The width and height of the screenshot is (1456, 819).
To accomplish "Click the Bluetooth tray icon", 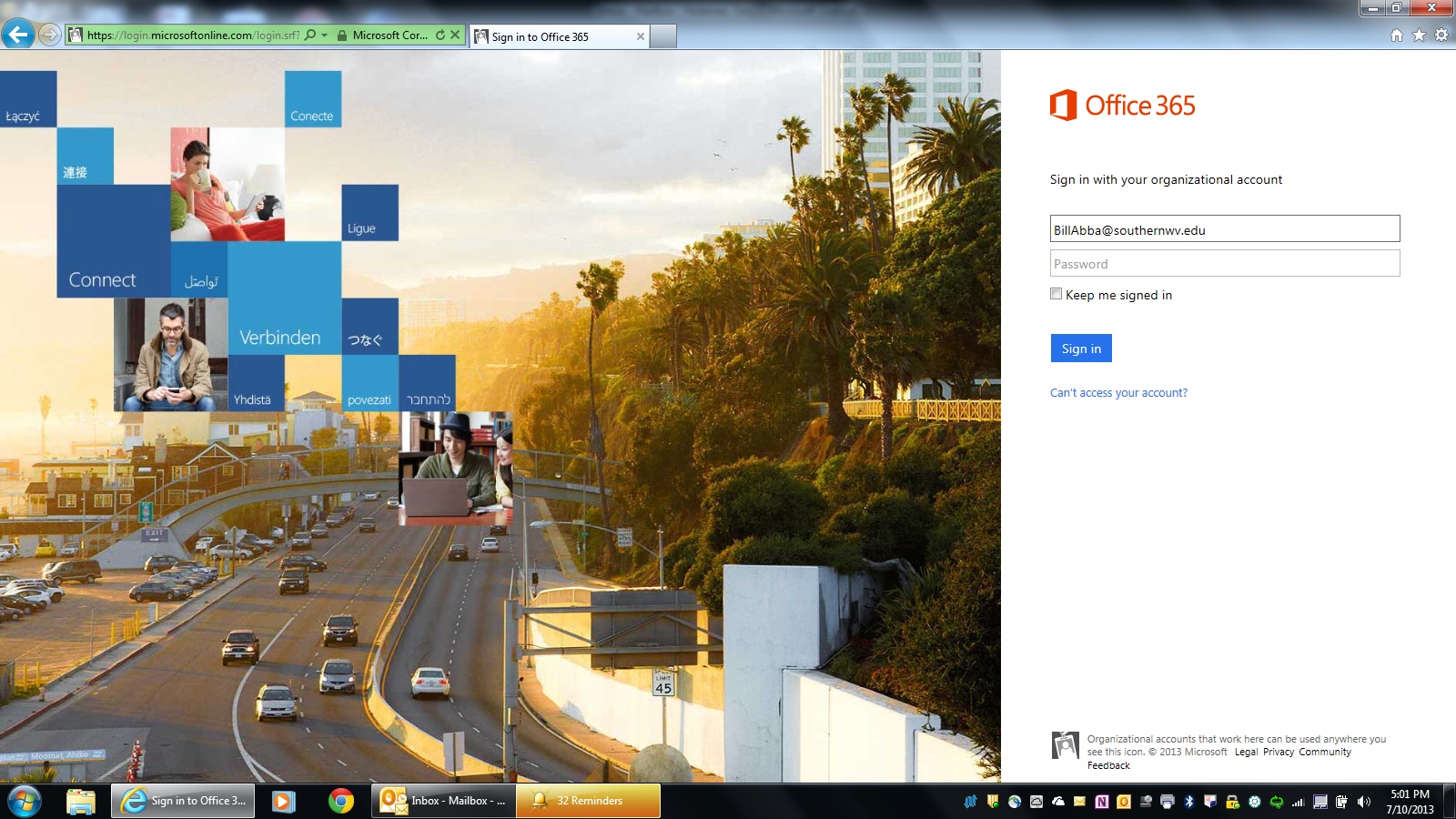I will 1188,802.
